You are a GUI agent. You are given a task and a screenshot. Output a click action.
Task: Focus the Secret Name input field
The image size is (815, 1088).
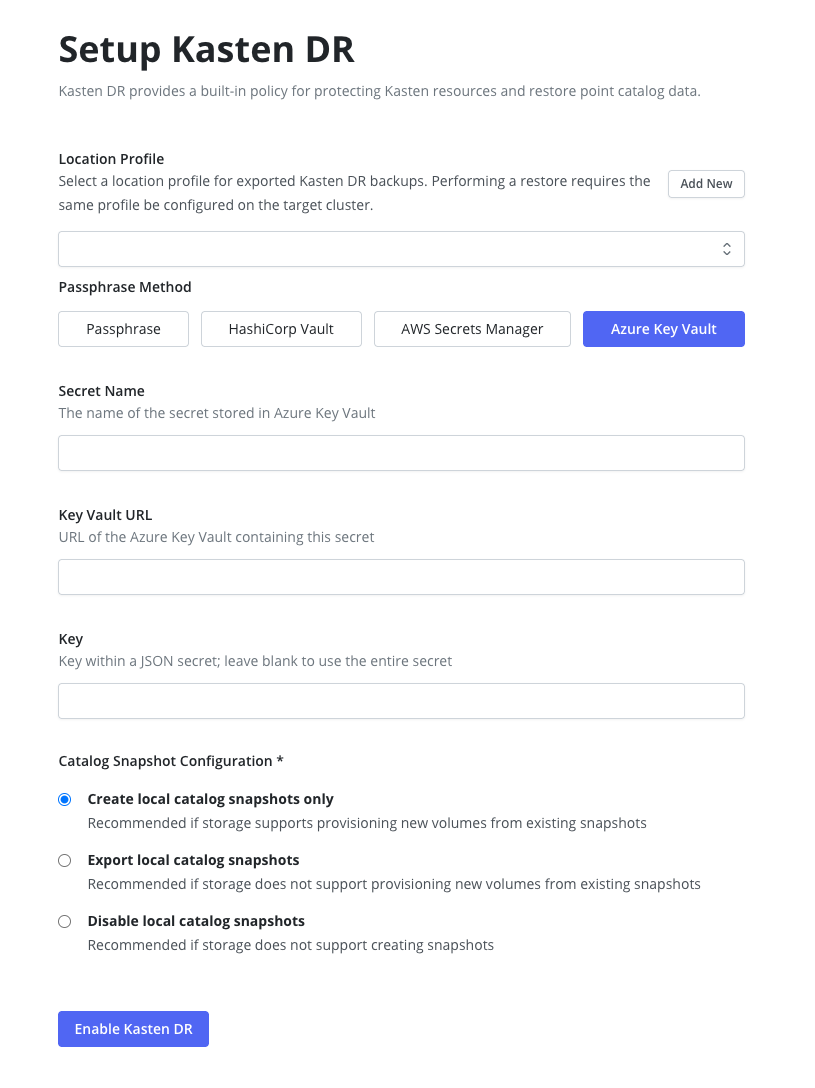pos(401,453)
